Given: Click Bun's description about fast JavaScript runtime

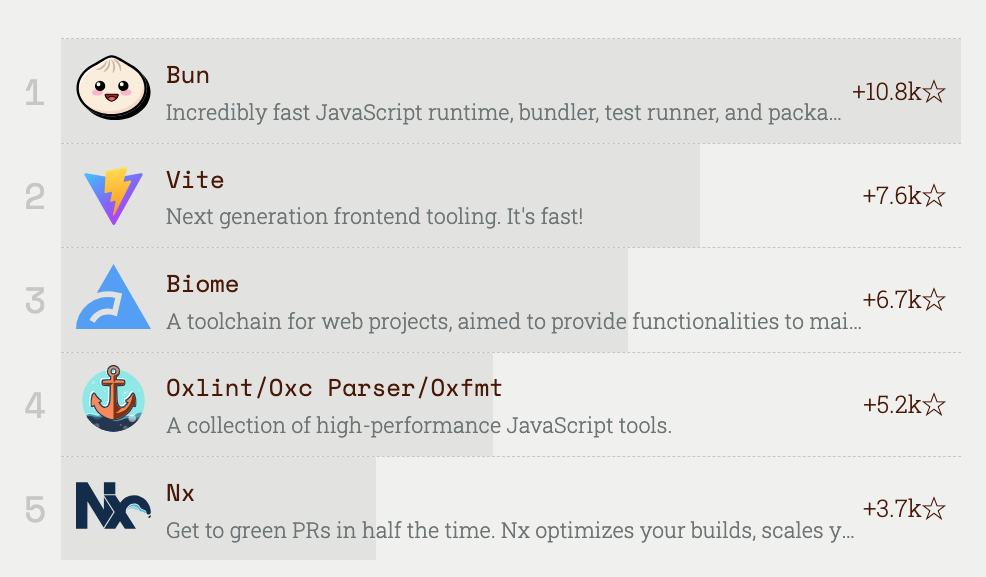Looking at the screenshot, I should (503, 112).
